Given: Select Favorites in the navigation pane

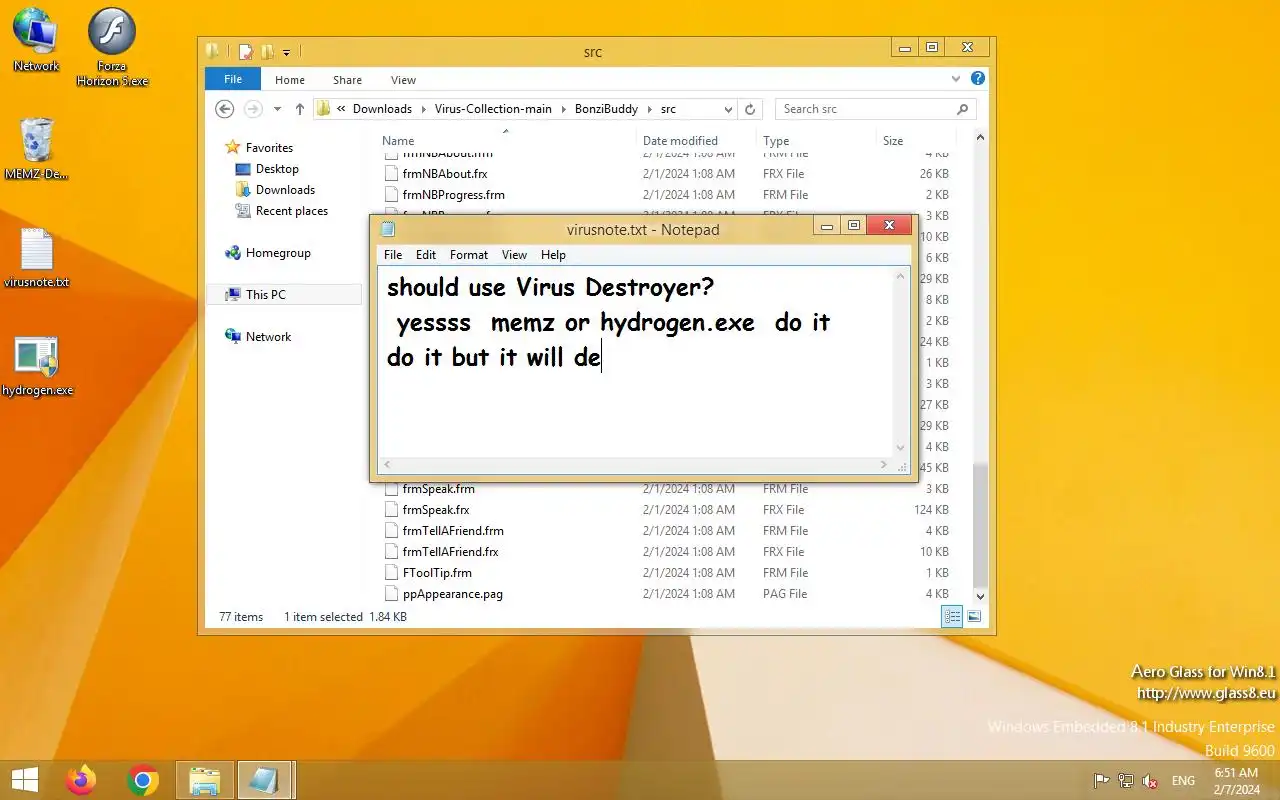Looking at the screenshot, I should pos(269,147).
